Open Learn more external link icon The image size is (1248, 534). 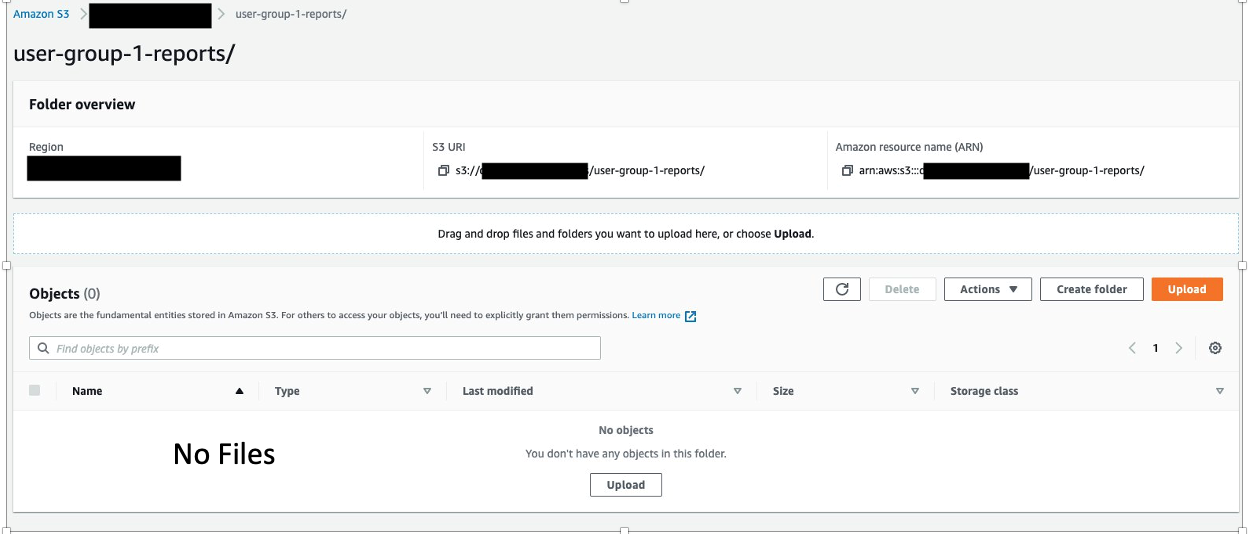690,316
